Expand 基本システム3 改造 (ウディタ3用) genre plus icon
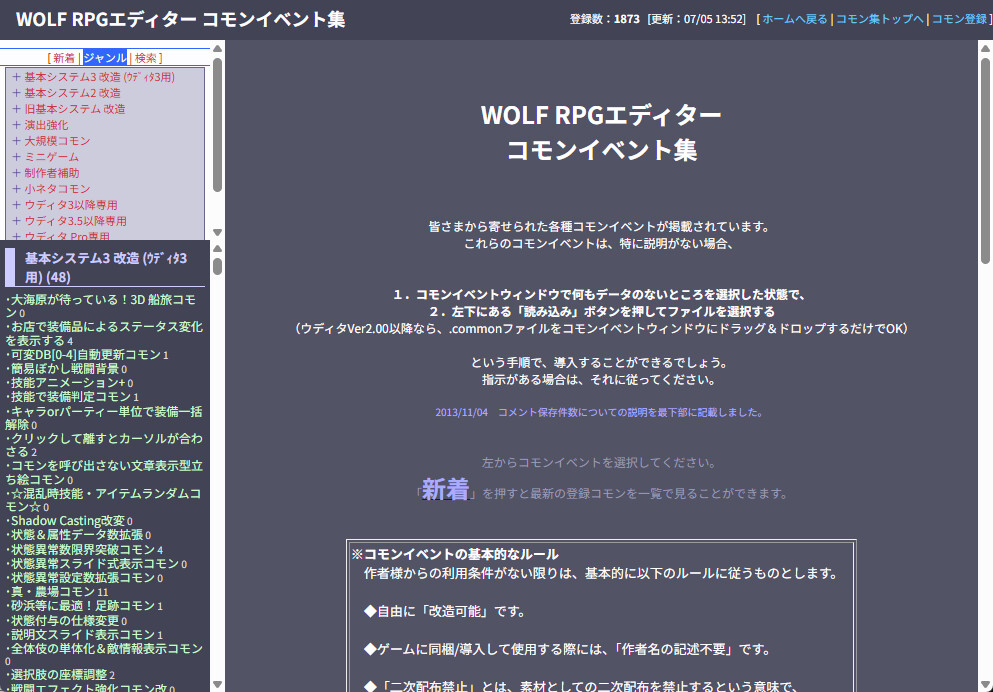Image resolution: width=993 pixels, height=692 pixels. 16,77
